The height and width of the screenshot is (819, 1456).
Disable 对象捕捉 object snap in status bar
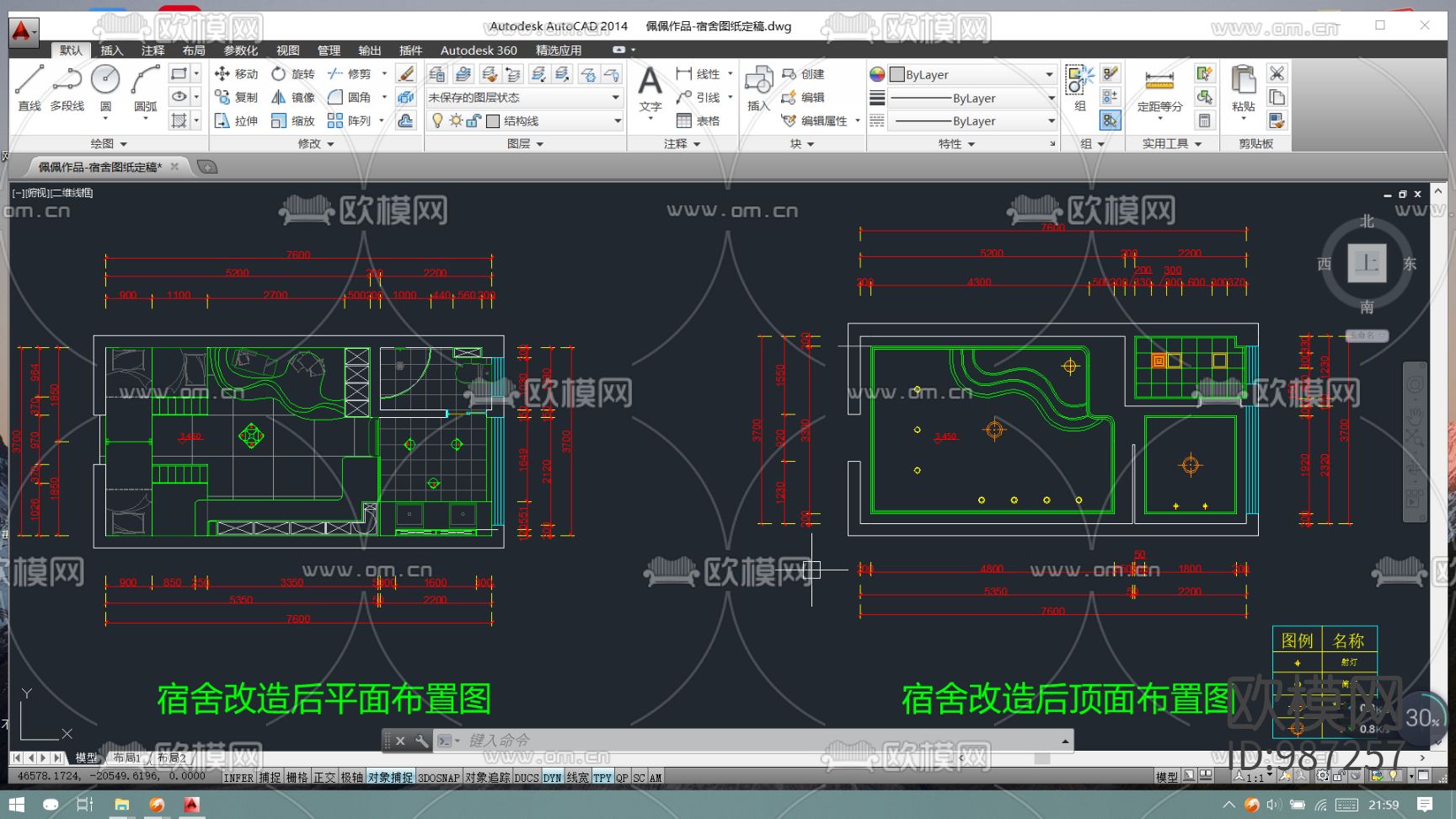(390, 778)
